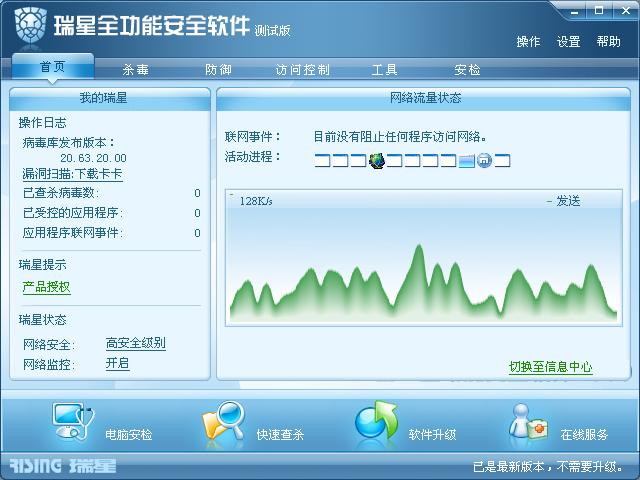Open the 杀毒 antivirus tab
This screenshot has height=480, width=640.
pos(136,70)
